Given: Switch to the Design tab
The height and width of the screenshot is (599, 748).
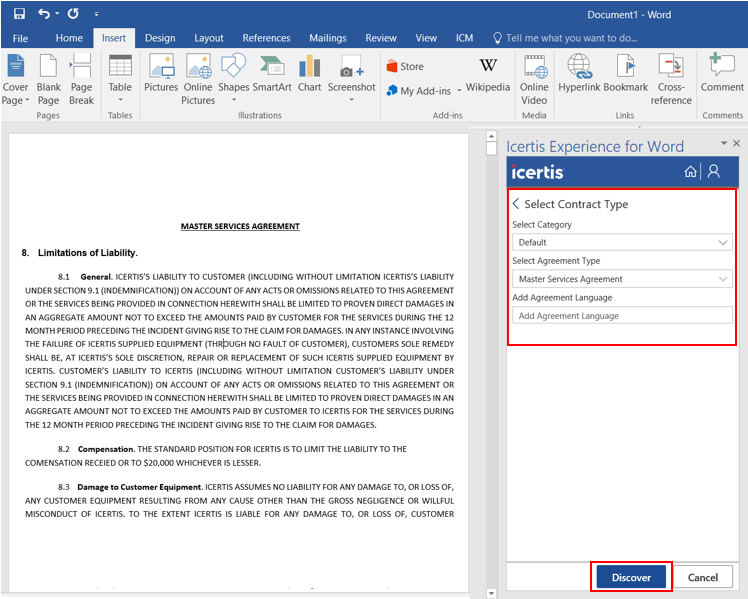Looking at the screenshot, I should click(x=160, y=38).
